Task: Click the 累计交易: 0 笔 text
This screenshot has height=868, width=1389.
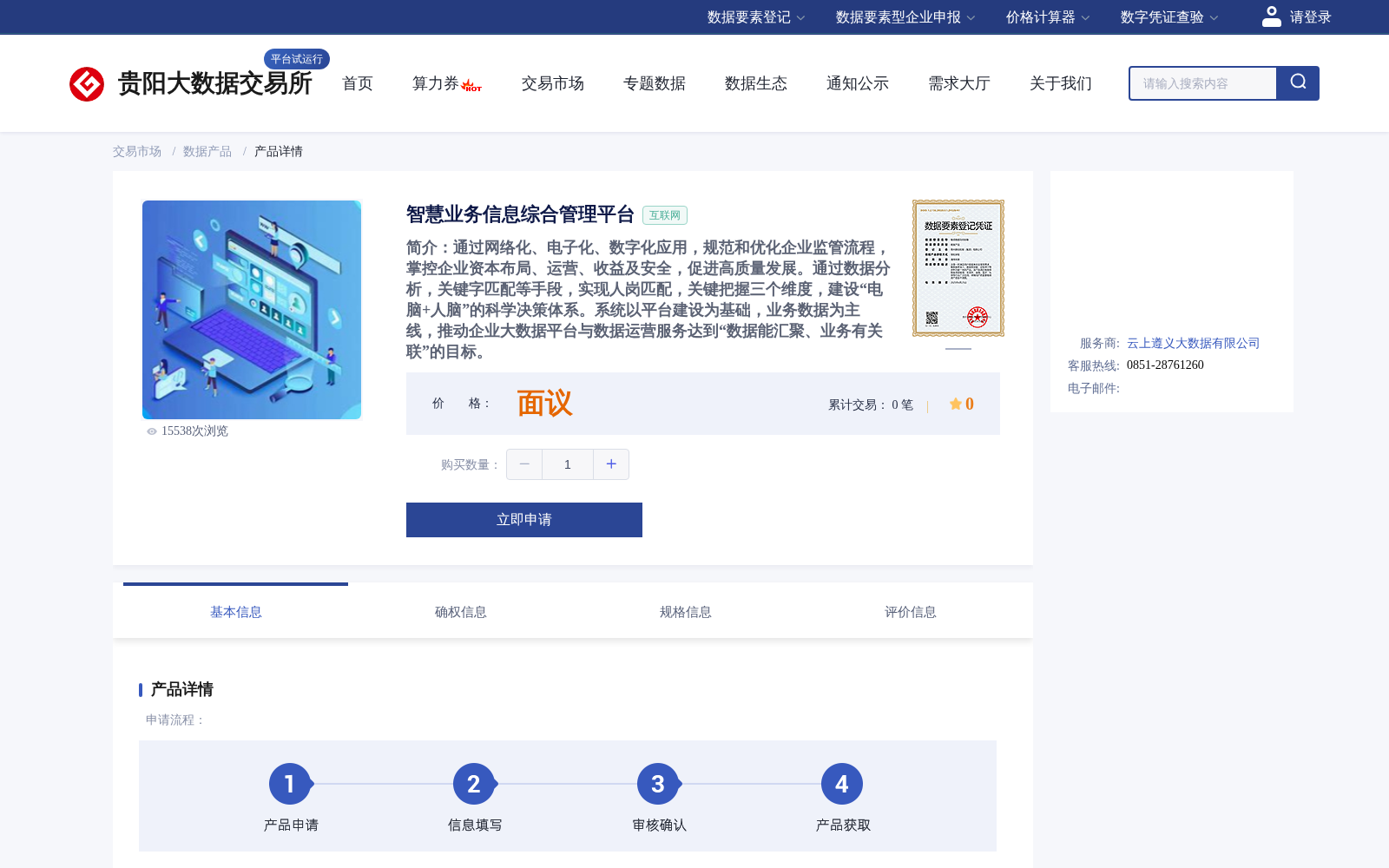Action: pyautogui.click(x=871, y=404)
